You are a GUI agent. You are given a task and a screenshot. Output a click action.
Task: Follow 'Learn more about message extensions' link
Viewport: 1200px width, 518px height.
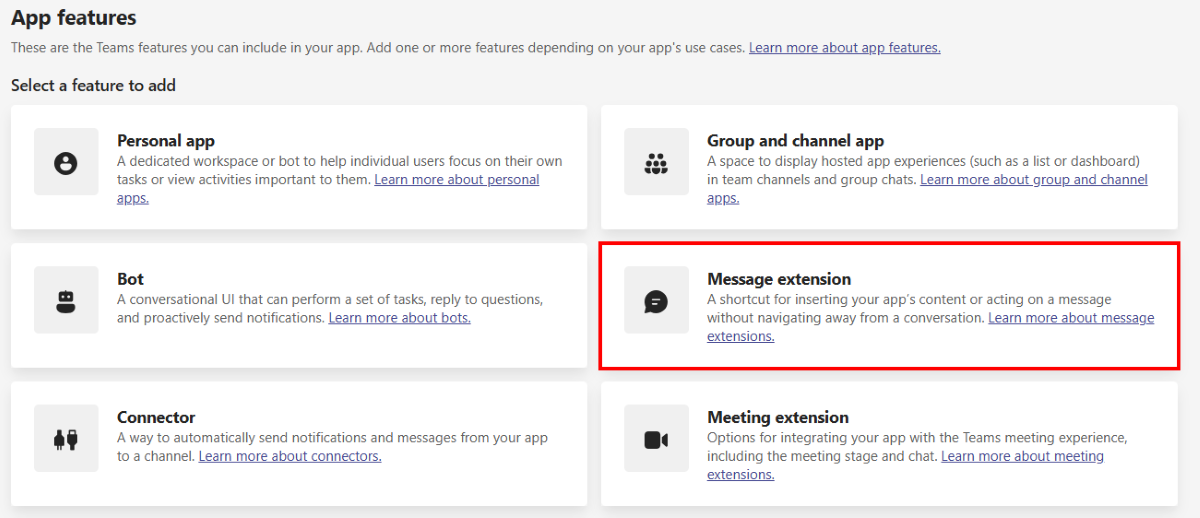[x=1070, y=318]
